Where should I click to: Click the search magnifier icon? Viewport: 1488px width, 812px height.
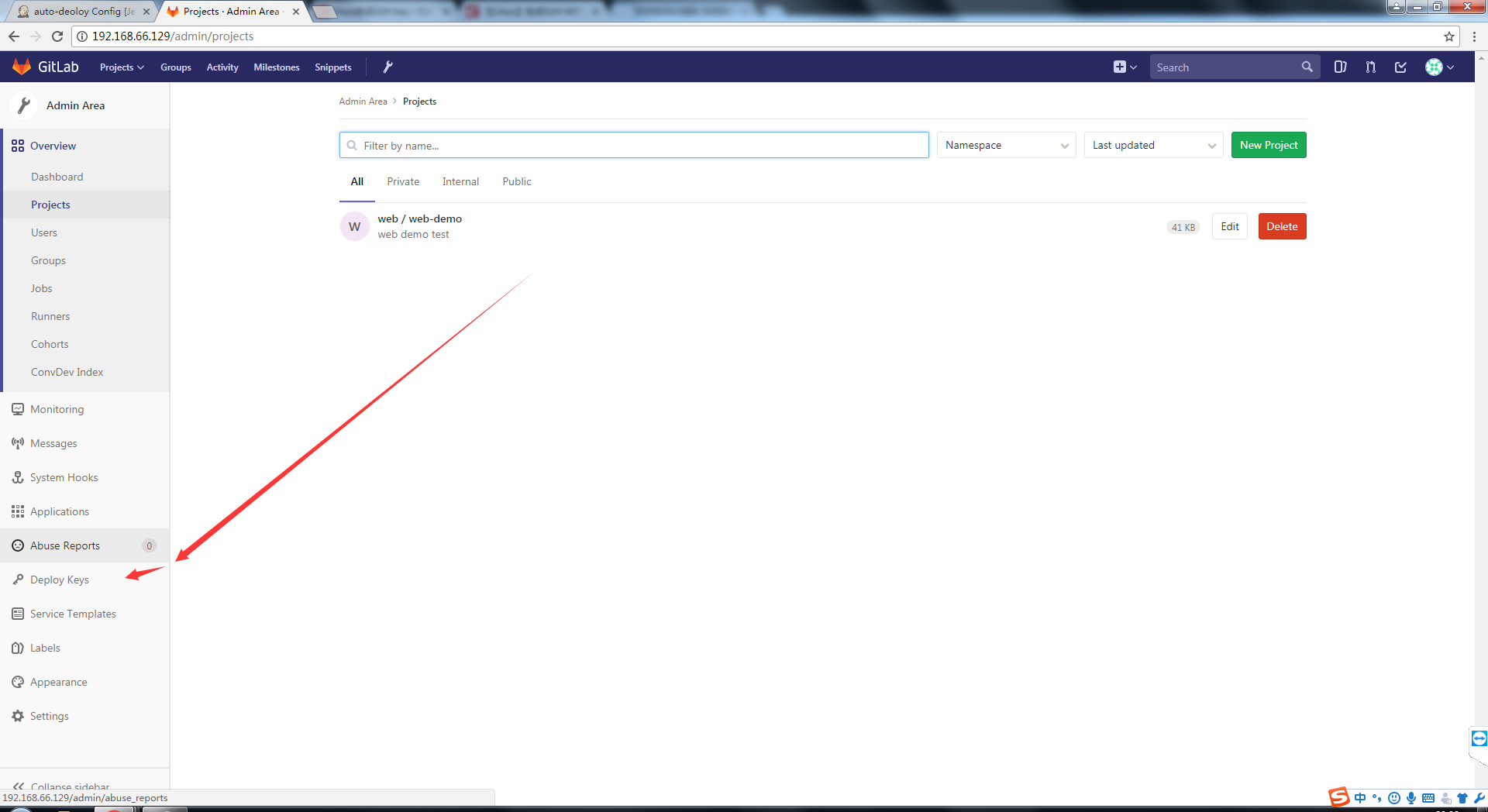click(1307, 67)
